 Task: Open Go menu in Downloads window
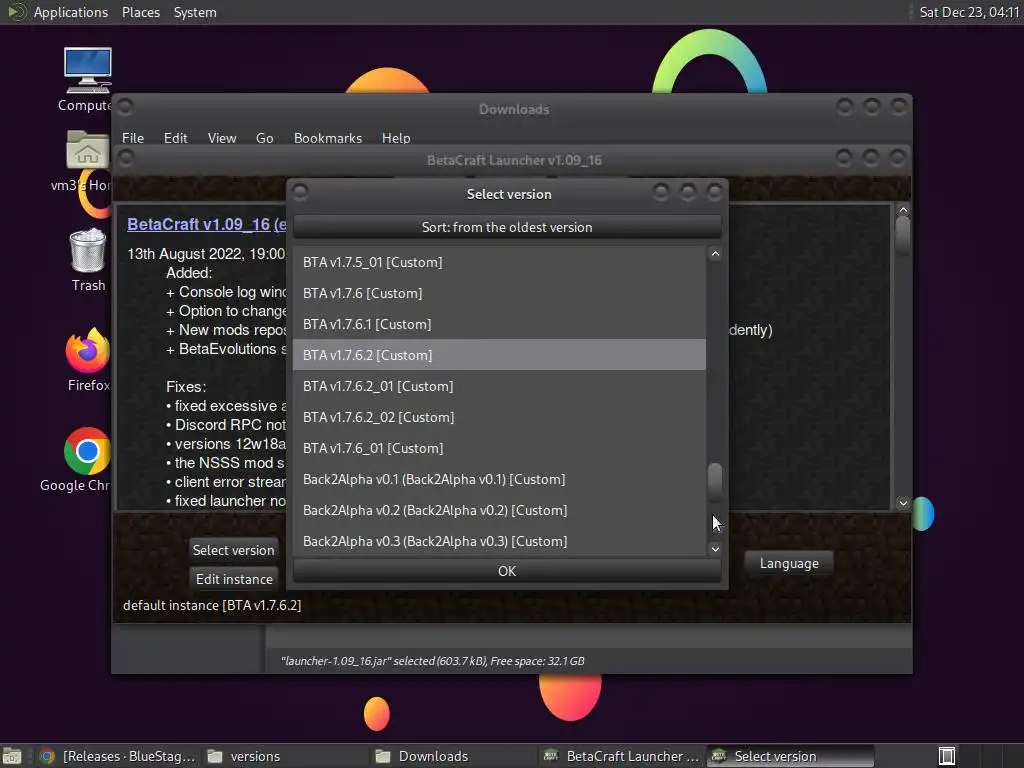264,138
